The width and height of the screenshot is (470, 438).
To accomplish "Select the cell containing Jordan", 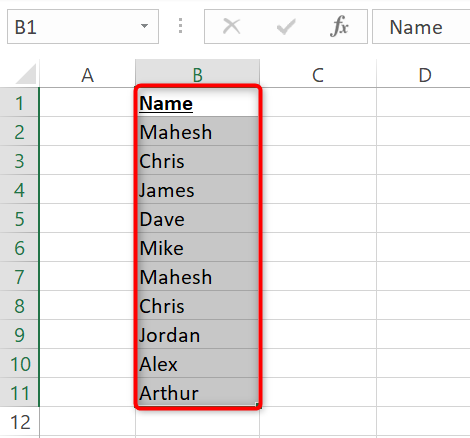I will coord(198,334).
